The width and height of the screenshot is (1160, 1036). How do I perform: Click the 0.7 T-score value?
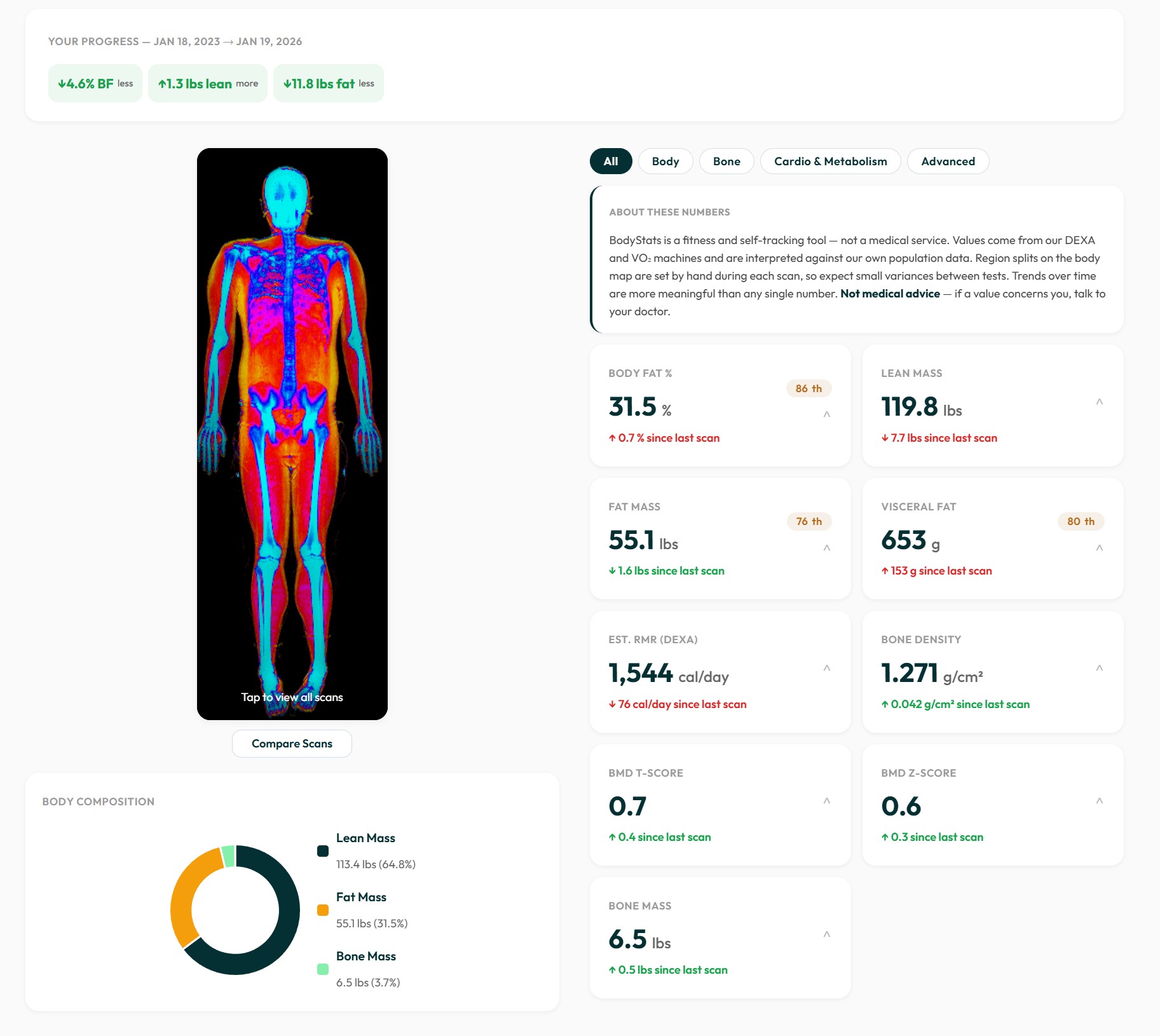[x=627, y=807]
